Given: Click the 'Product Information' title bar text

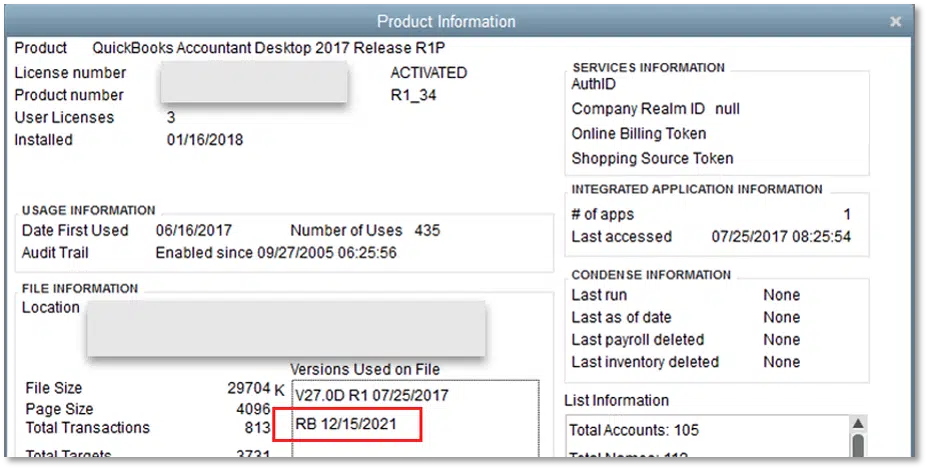Looking at the screenshot, I should 446,22.
